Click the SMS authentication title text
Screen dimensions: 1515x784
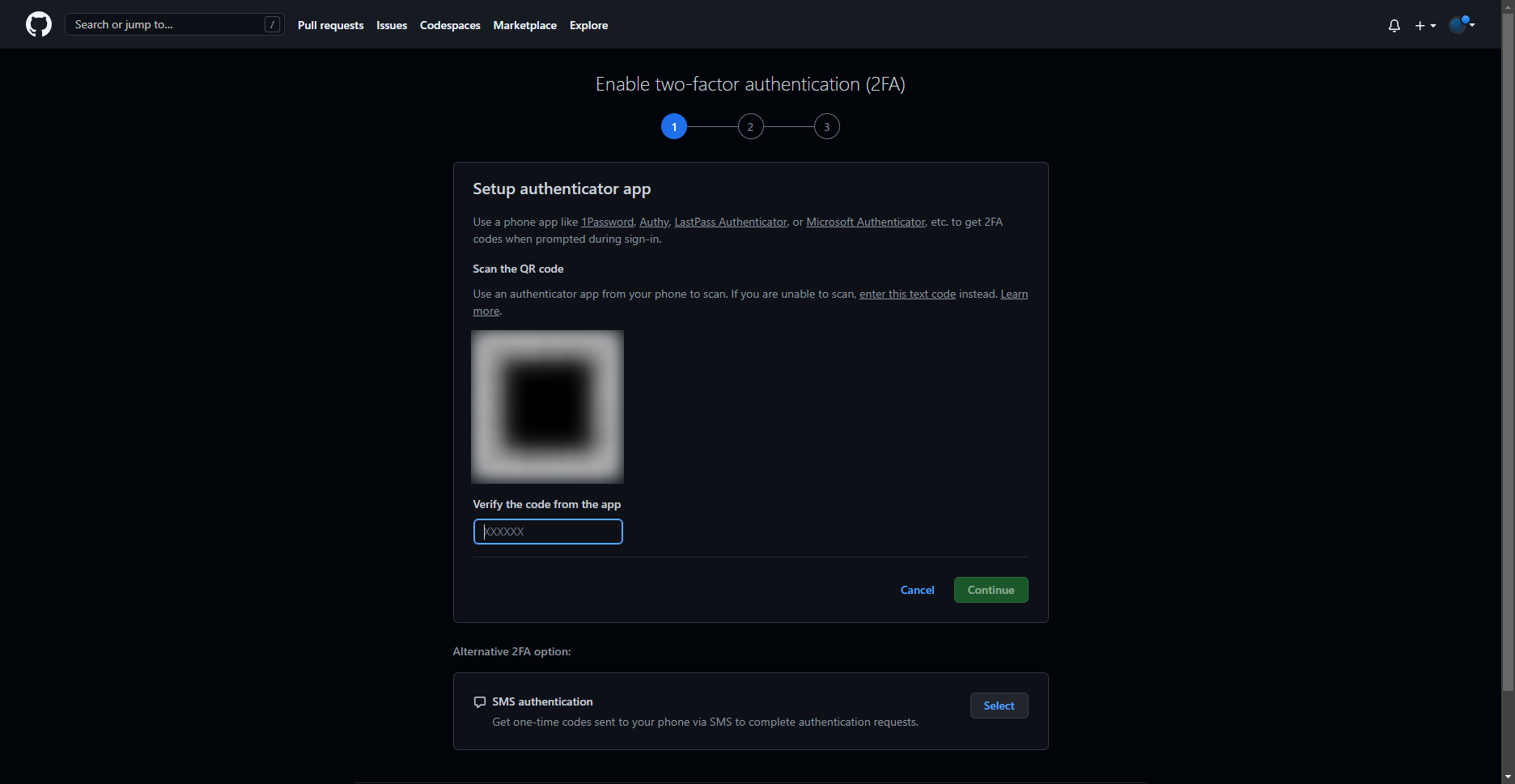click(542, 701)
